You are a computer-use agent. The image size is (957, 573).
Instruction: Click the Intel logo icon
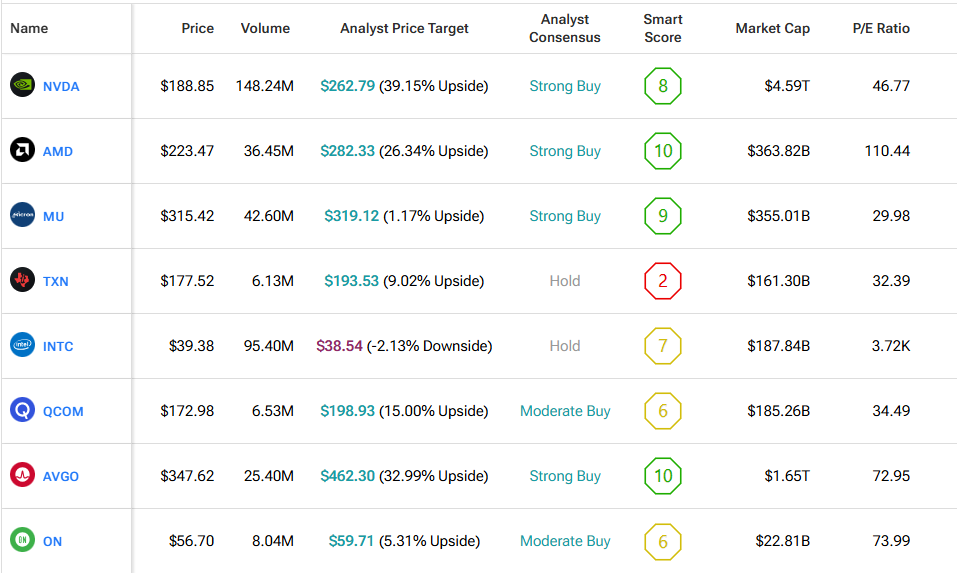pyautogui.click(x=22, y=346)
